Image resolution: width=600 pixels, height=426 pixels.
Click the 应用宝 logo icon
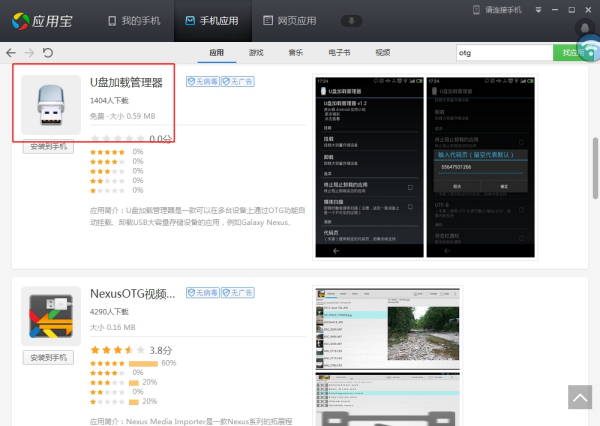20,21
